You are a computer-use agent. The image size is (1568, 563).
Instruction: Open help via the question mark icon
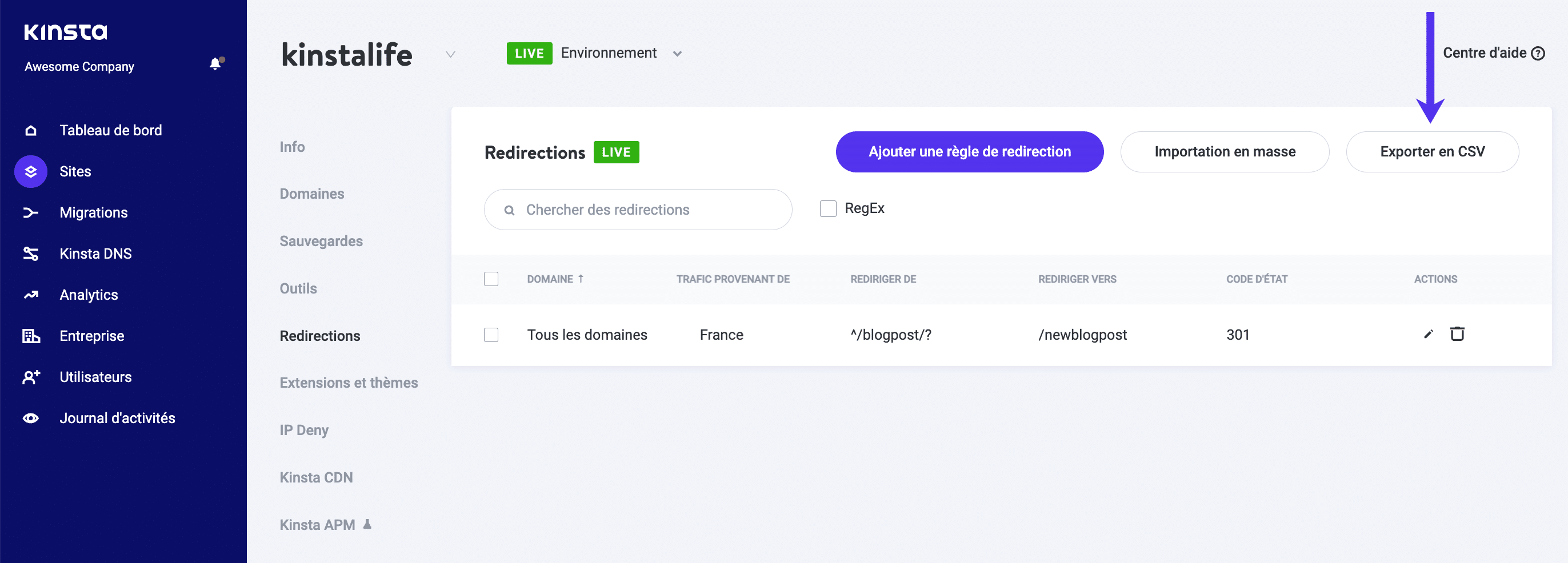pyautogui.click(x=1539, y=53)
